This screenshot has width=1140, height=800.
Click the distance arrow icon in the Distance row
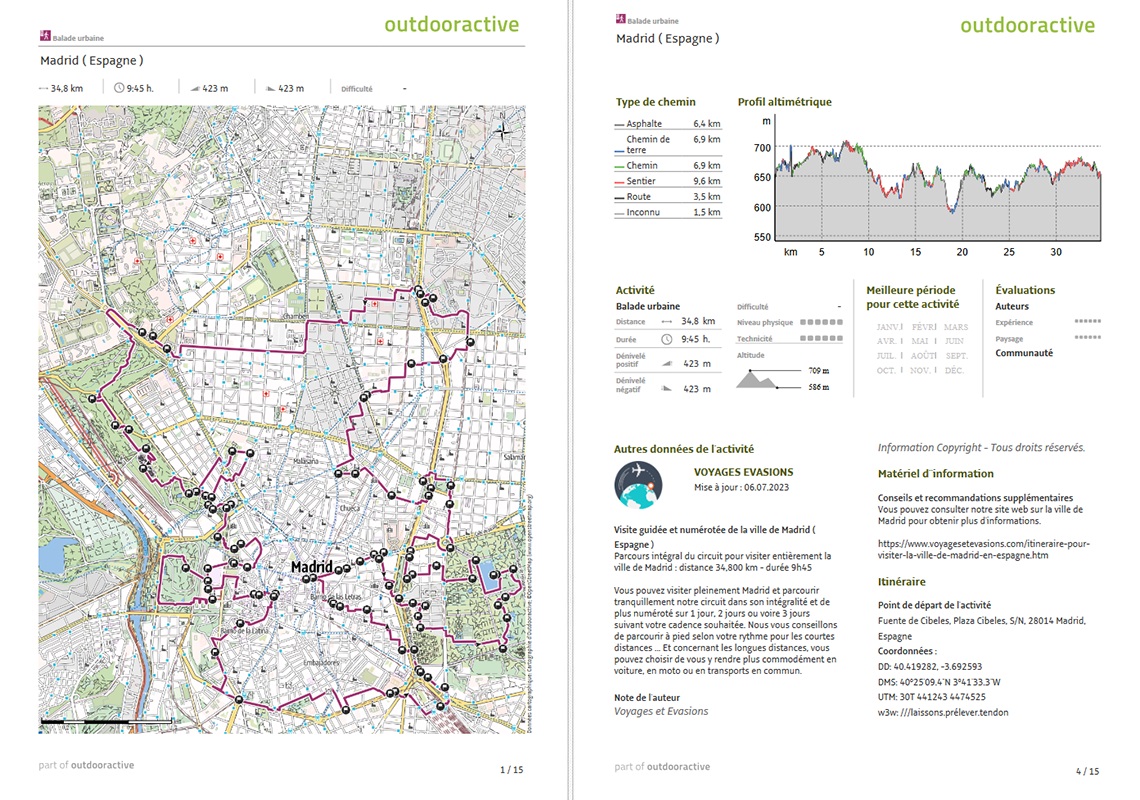(x=667, y=321)
